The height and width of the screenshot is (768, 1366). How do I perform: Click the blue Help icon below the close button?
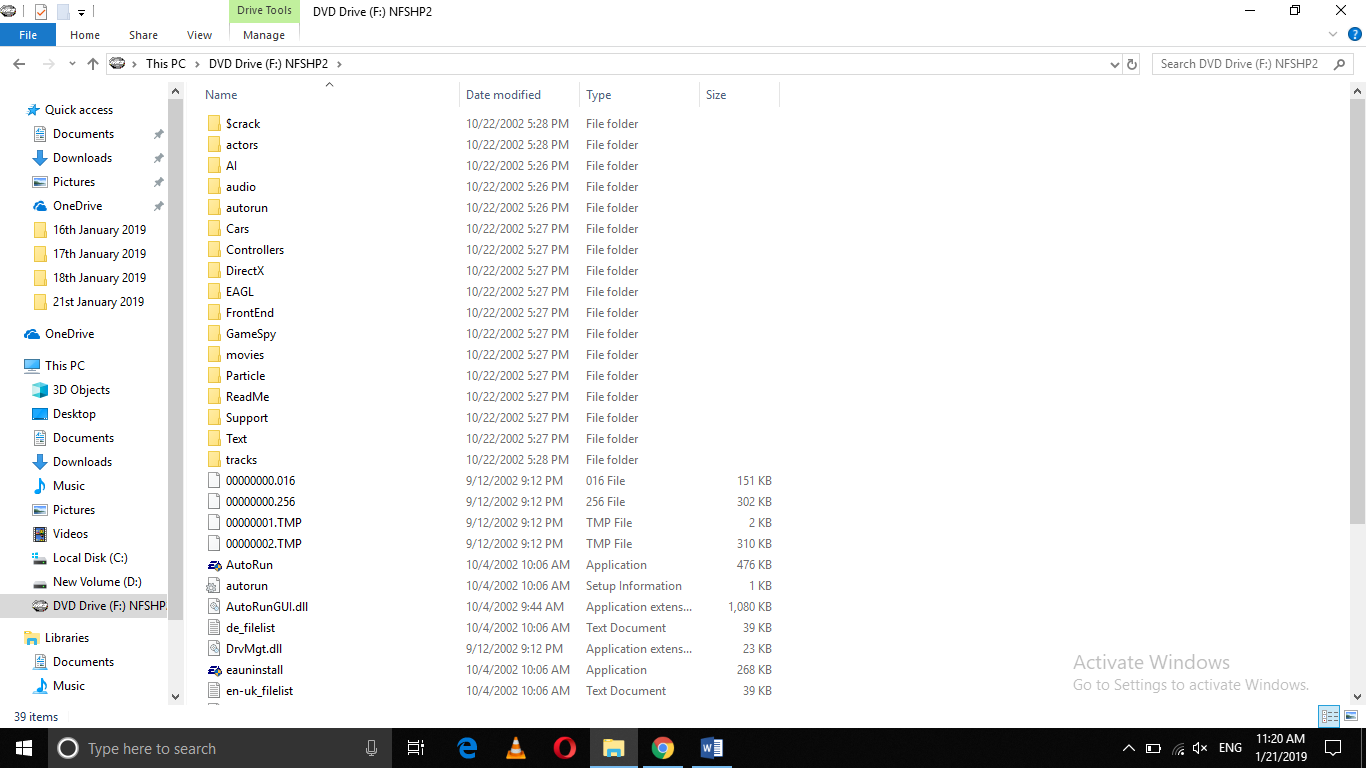pos(1357,33)
